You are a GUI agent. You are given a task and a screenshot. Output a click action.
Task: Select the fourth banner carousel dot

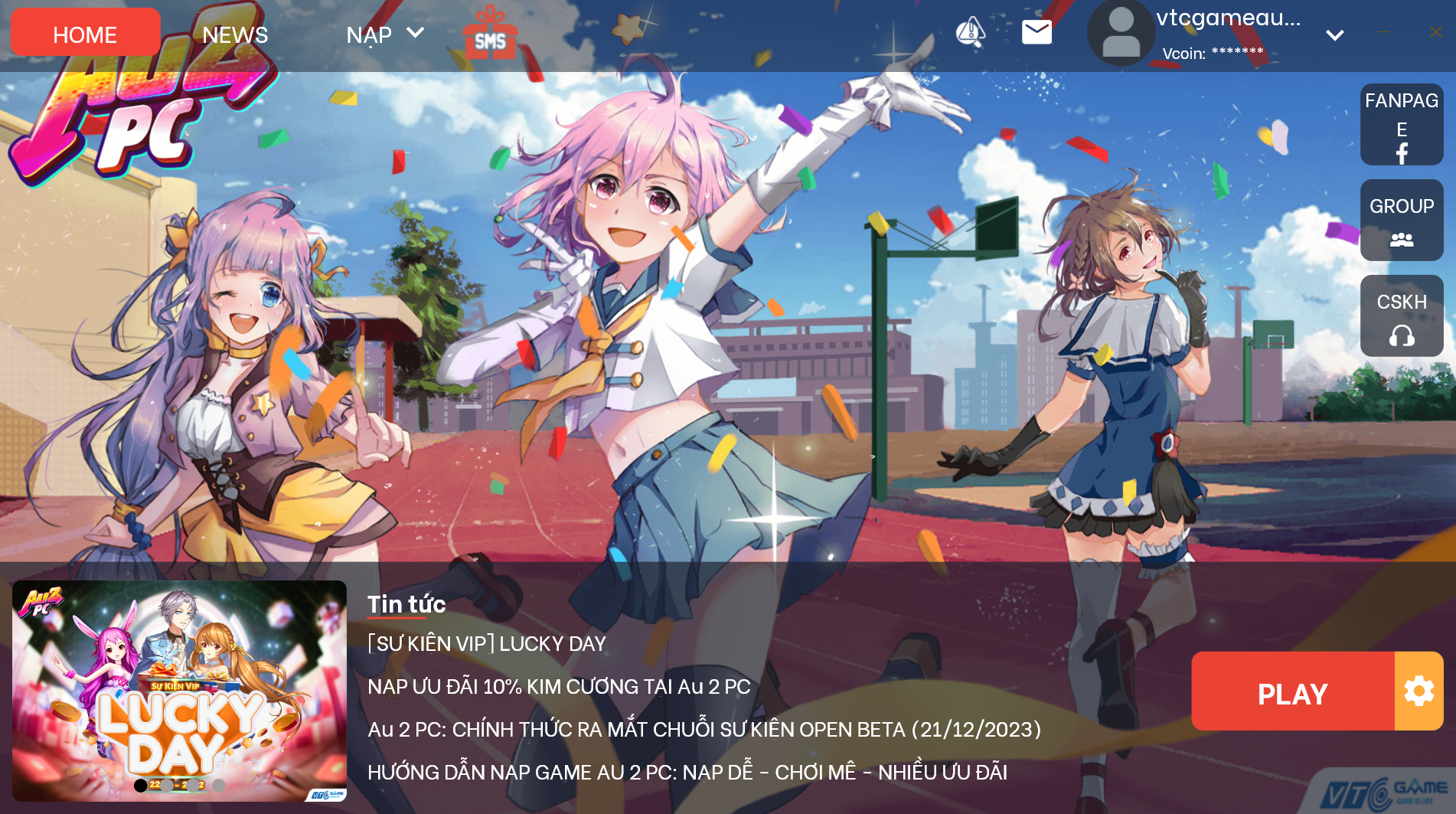(x=219, y=785)
